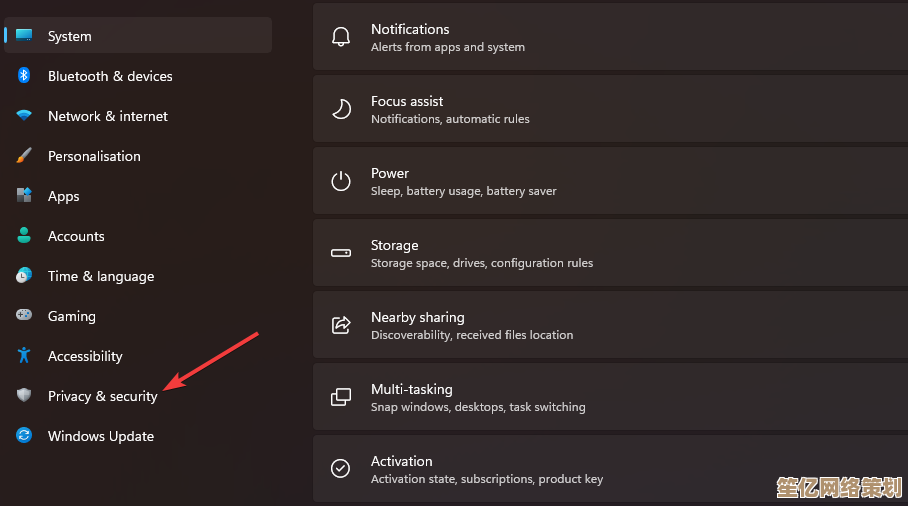Image resolution: width=908 pixels, height=506 pixels.
Task: Open Nearby sharing settings
Action: (610, 325)
